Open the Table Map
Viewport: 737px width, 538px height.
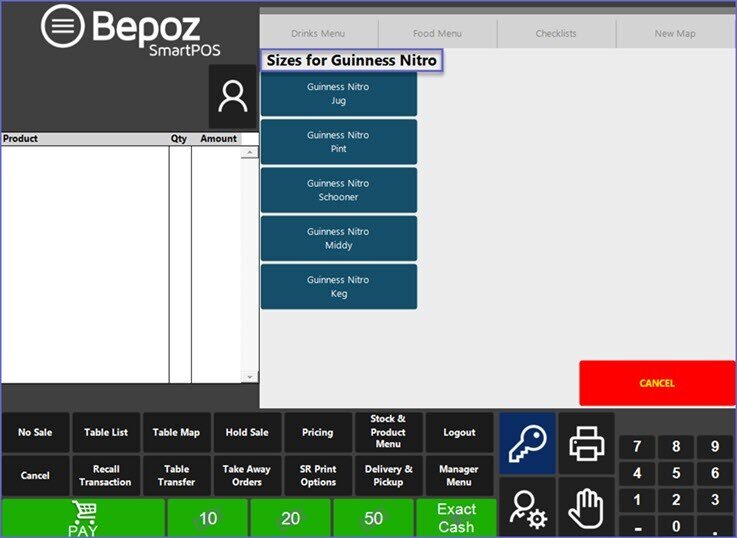pyautogui.click(x=176, y=432)
